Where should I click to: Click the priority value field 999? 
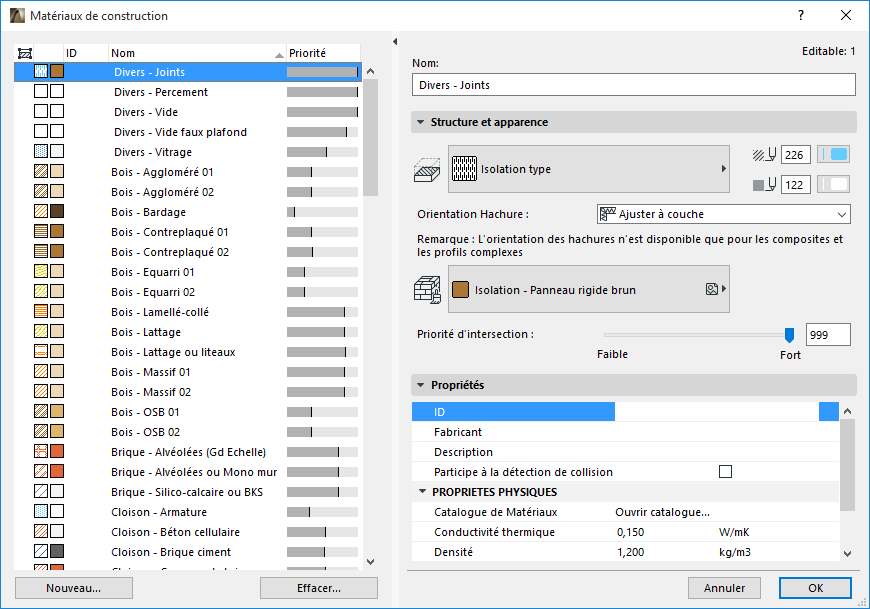click(x=828, y=334)
